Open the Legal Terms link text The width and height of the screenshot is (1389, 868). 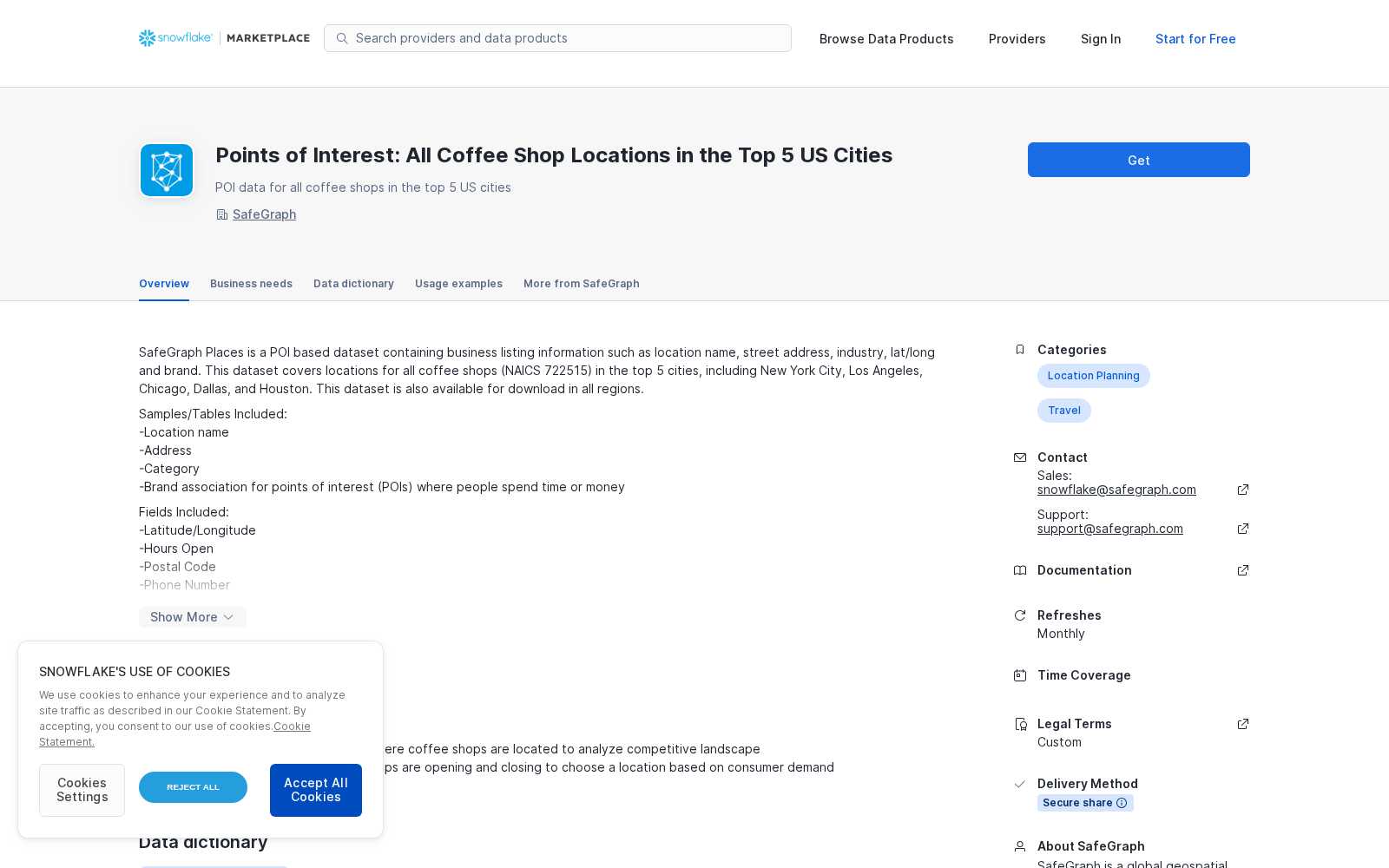click(x=1075, y=724)
